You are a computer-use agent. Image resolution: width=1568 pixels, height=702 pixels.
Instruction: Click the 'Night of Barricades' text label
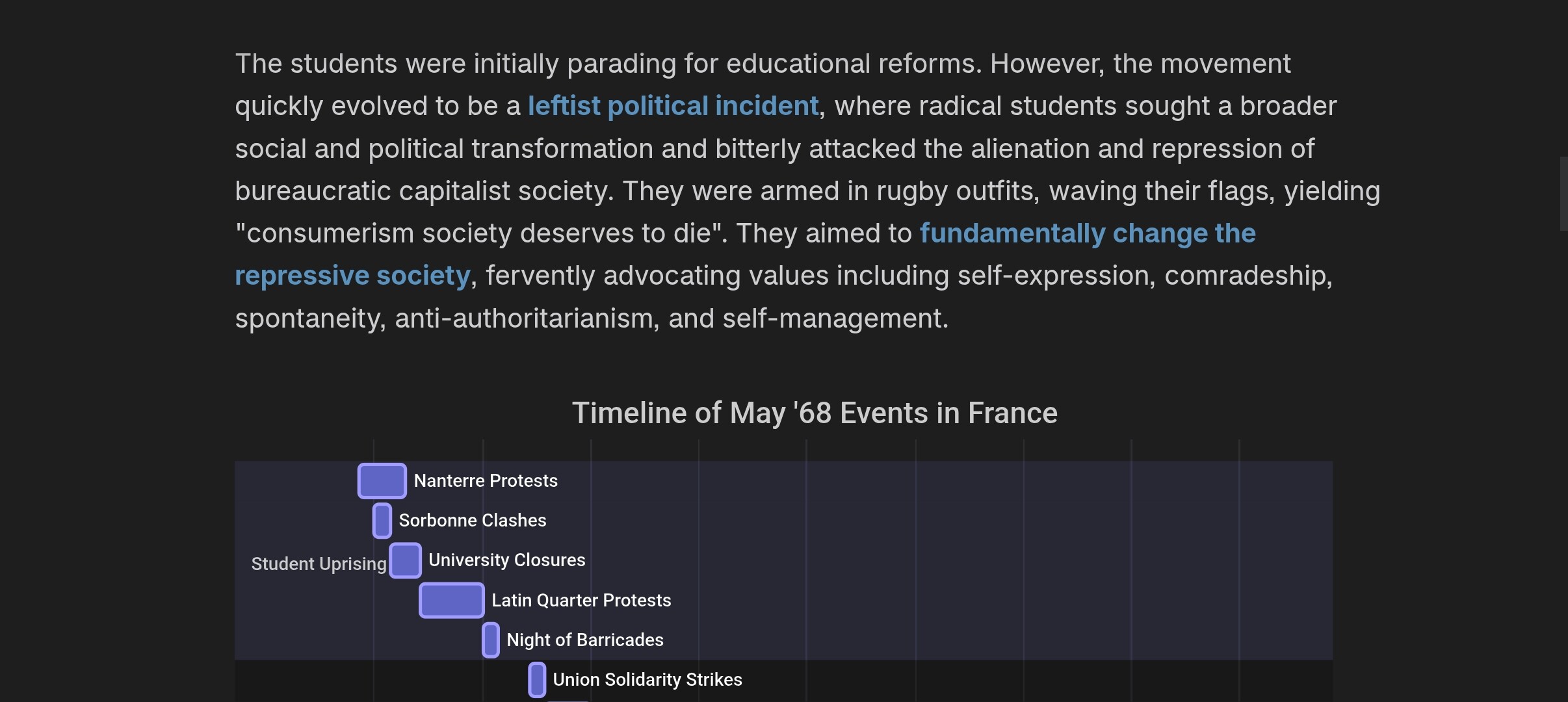(585, 640)
